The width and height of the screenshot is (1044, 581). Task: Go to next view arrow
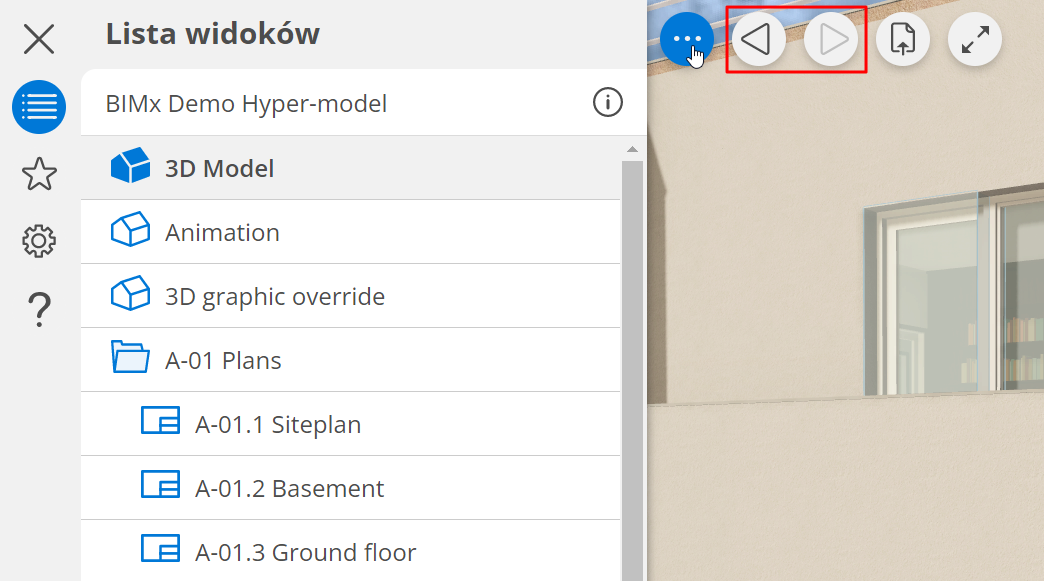[x=831, y=40]
